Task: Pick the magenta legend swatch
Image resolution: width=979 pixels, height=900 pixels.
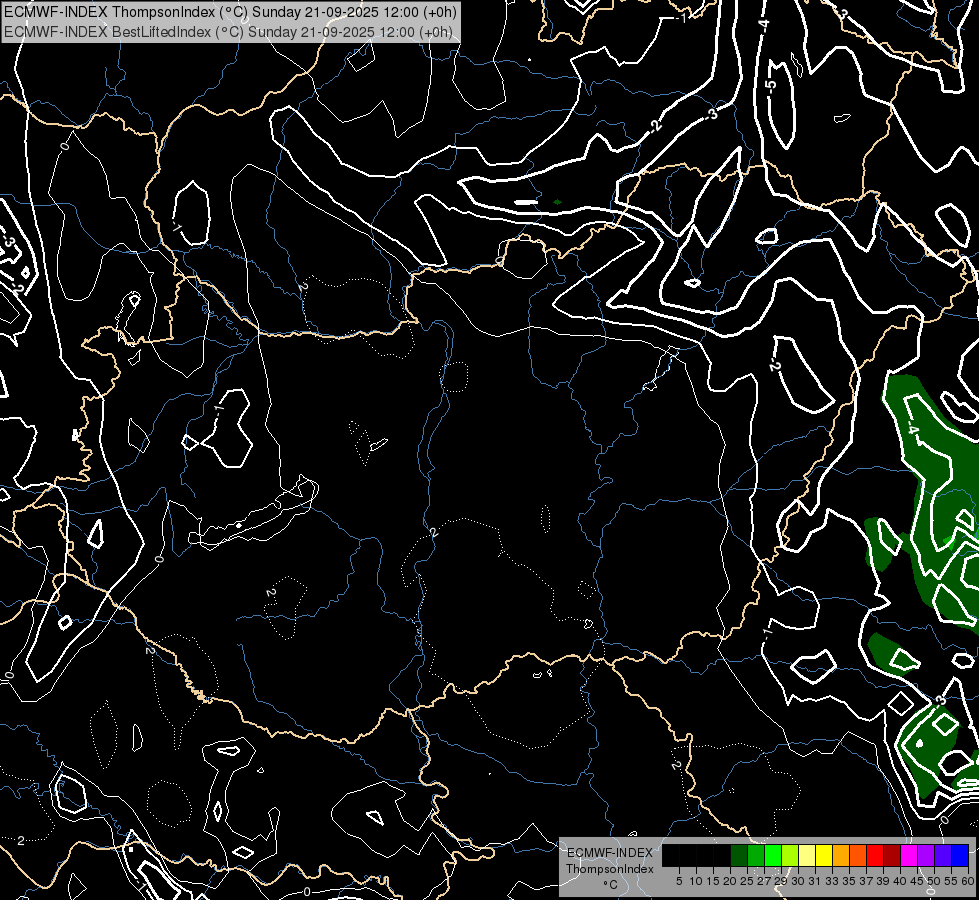Action: pyautogui.click(x=909, y=855)
